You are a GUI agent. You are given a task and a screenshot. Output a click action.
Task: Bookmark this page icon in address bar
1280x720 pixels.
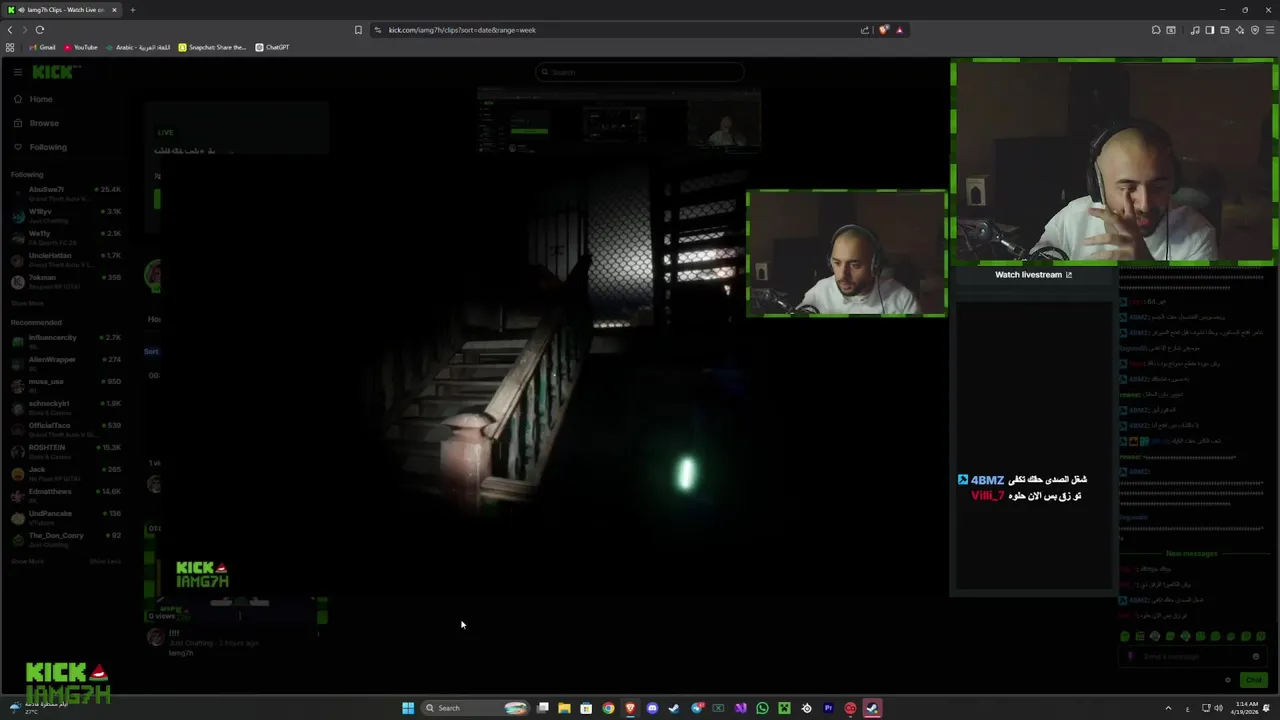click(x=358, y=30)
